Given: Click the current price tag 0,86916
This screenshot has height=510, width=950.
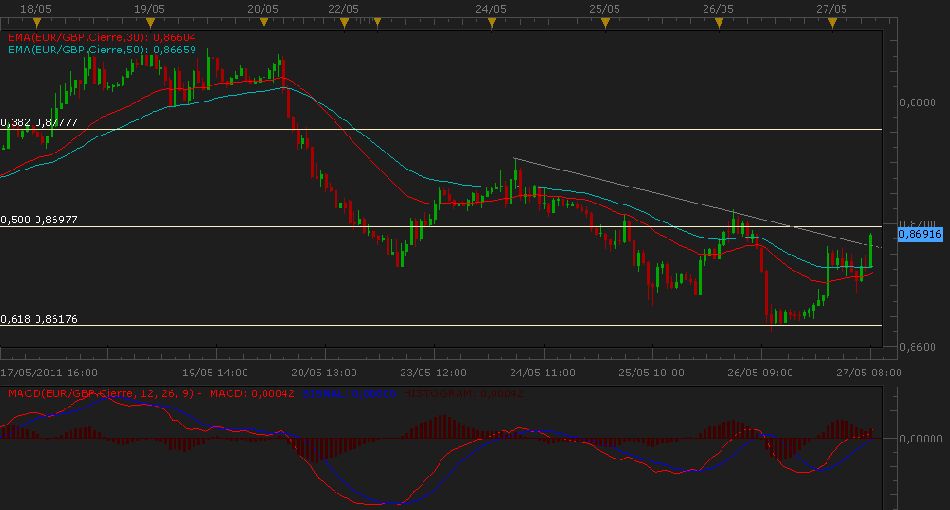Looking at the screenshot, I should pos(920,233).
